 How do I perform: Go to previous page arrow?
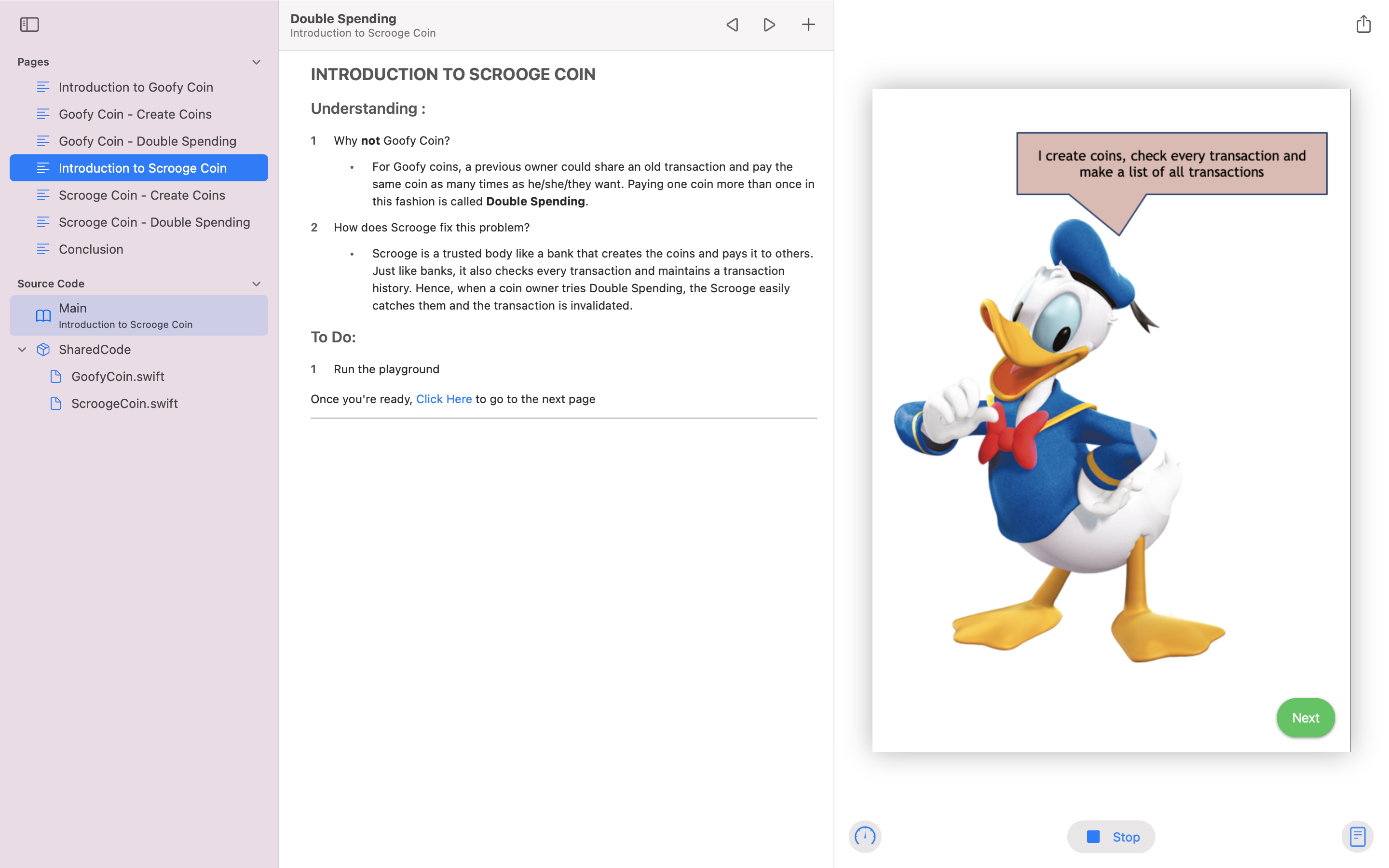pos(732,25)
